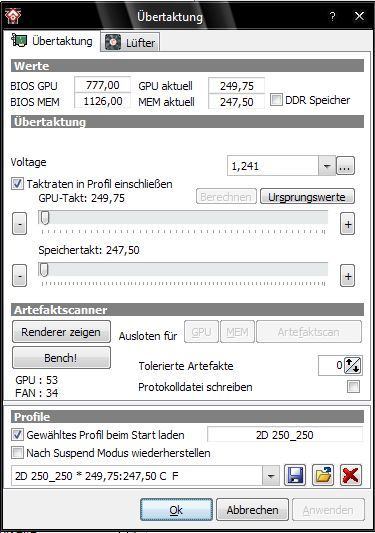Open the Voltage dropdown arrow

coord(327,166)
